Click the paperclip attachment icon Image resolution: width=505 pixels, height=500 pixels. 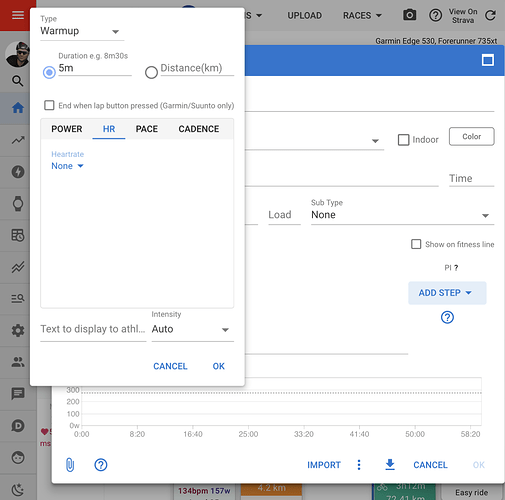[x=70, y=465]
